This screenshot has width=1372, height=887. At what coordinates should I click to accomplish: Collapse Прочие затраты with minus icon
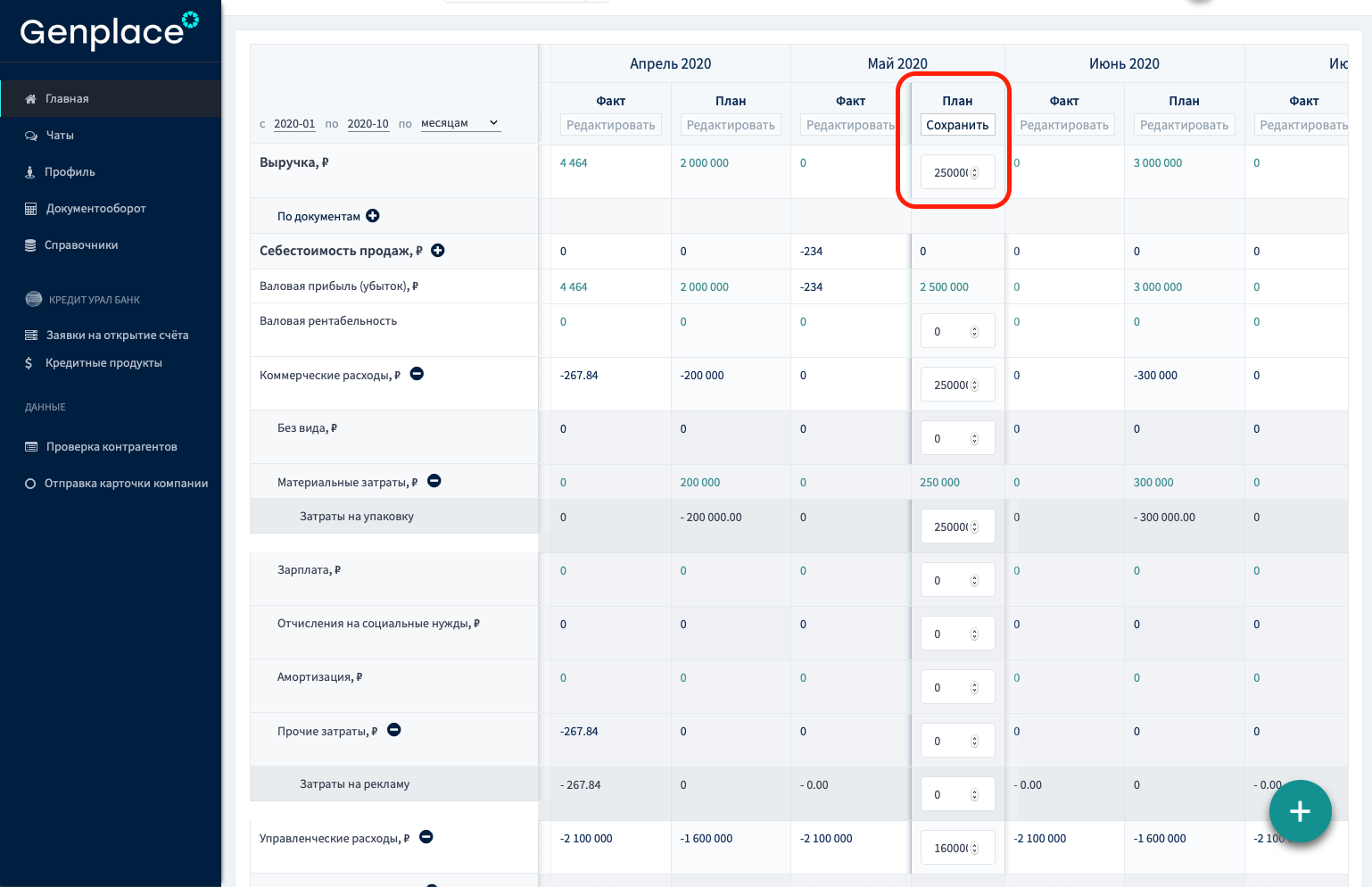(x=394, y=730)
